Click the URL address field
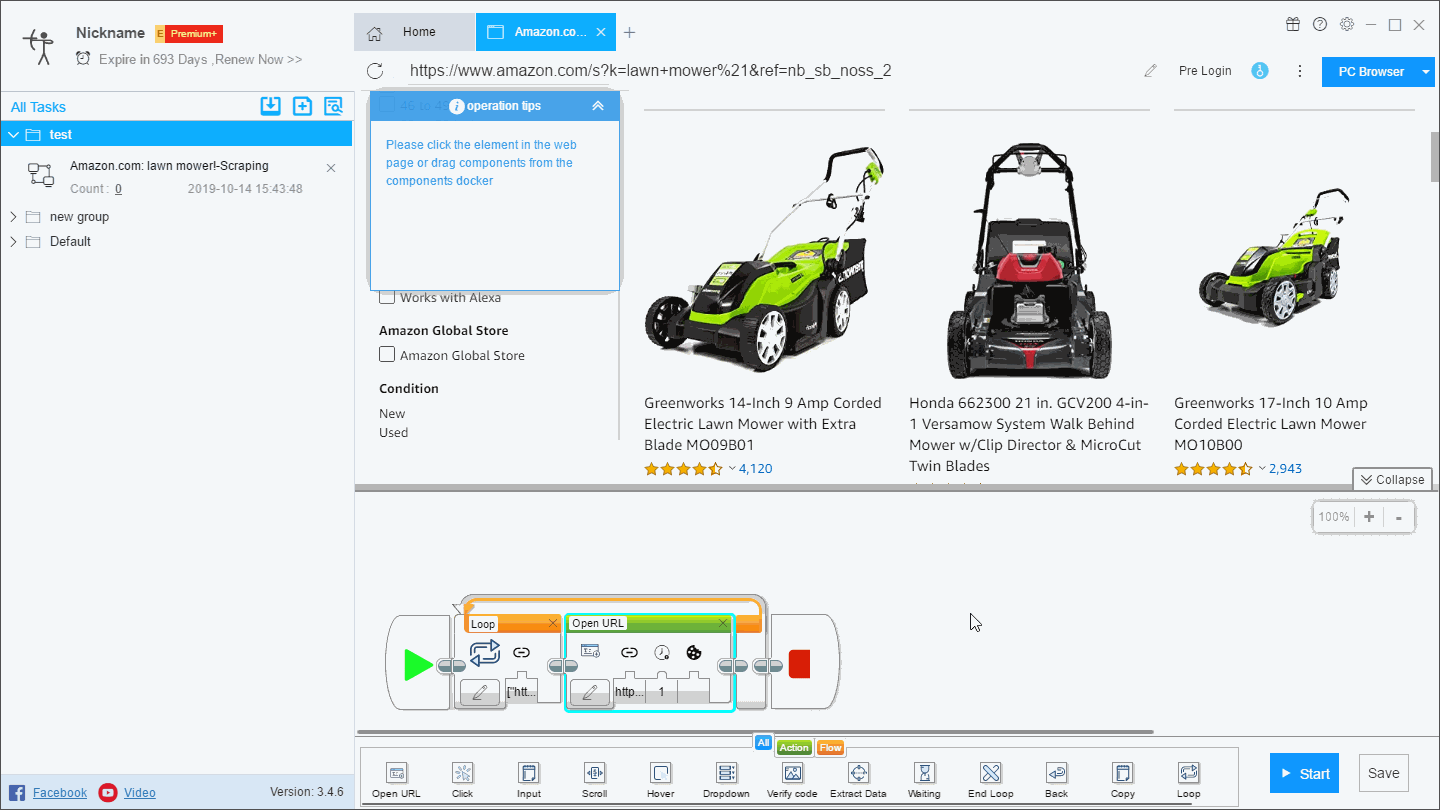The image size is (1440, 810). tap(650, 71)
